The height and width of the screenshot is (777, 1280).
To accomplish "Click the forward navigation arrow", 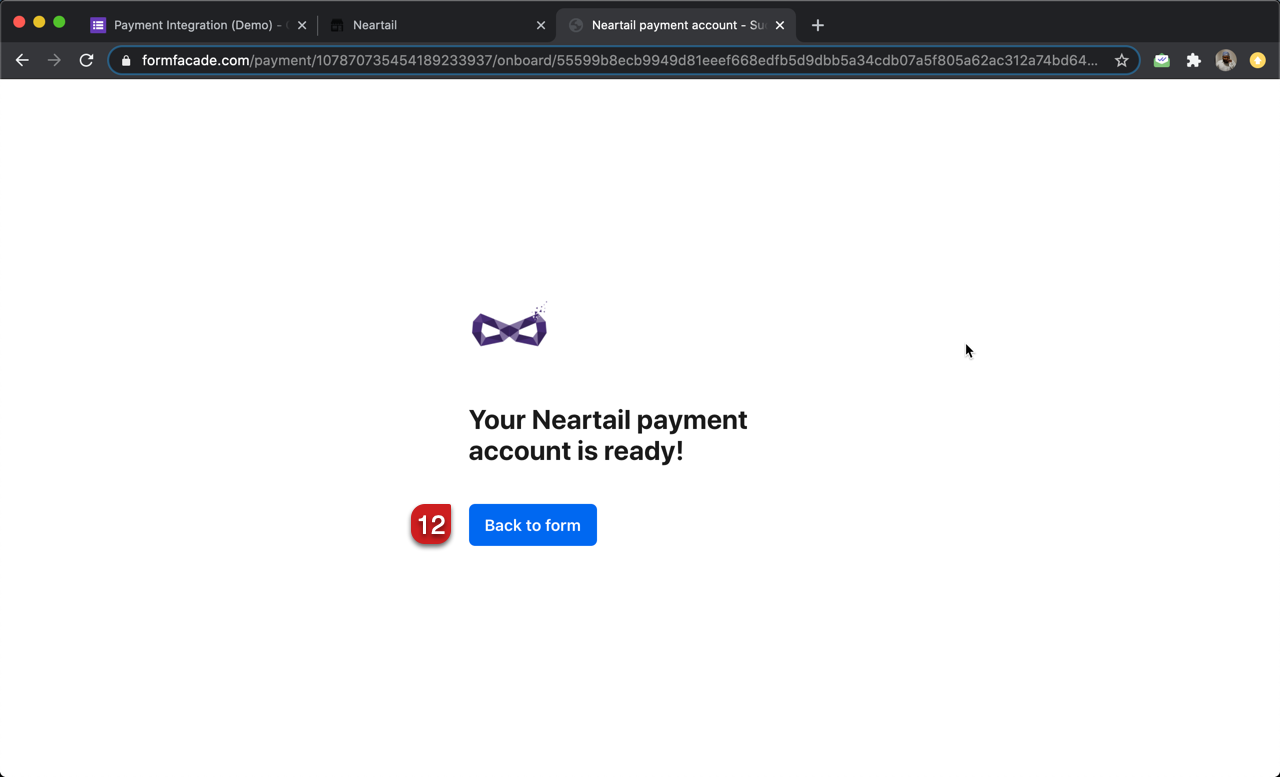I will [54, 60].
